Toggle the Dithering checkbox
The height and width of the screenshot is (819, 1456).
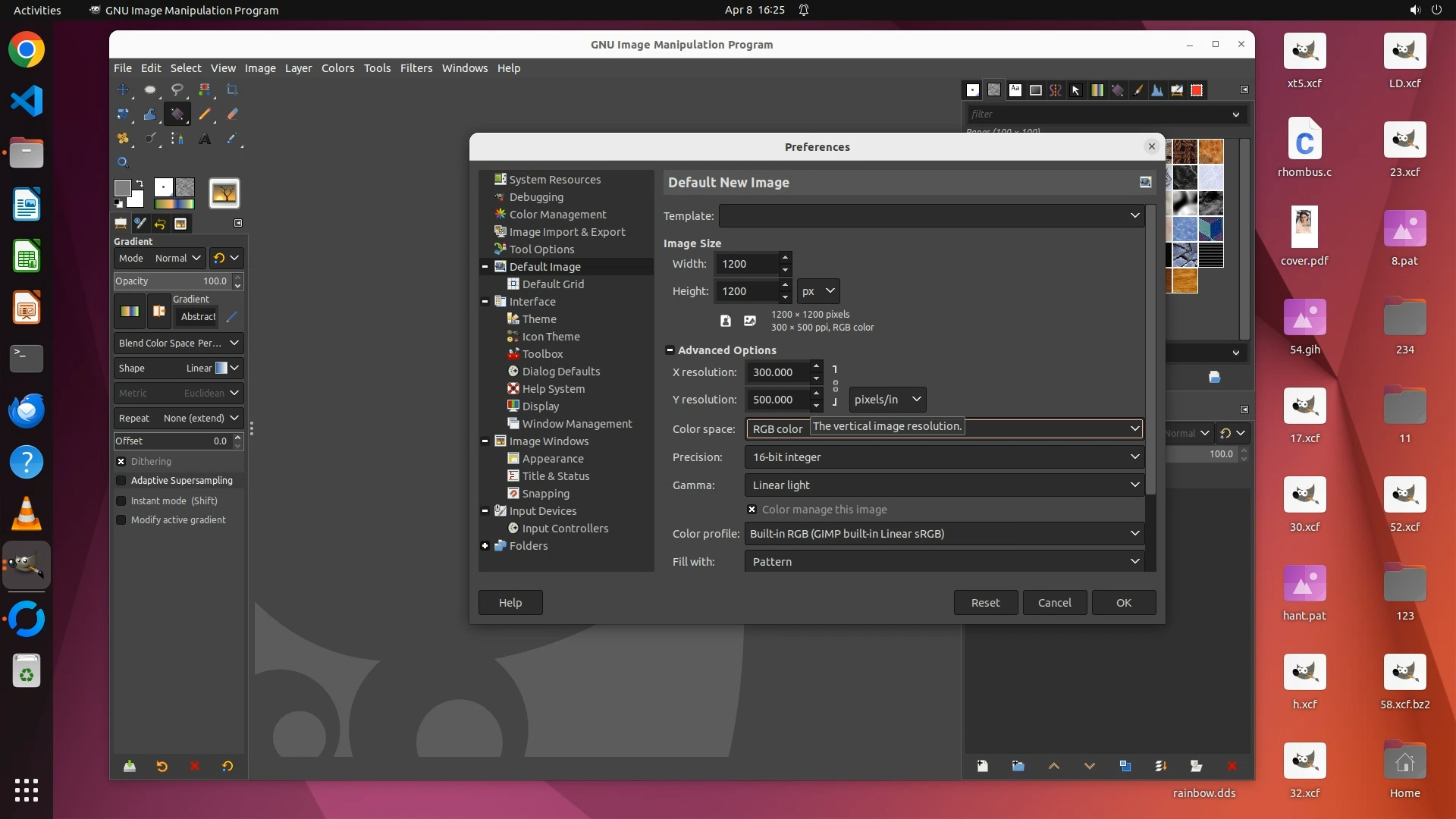click(x=121, y=461)
